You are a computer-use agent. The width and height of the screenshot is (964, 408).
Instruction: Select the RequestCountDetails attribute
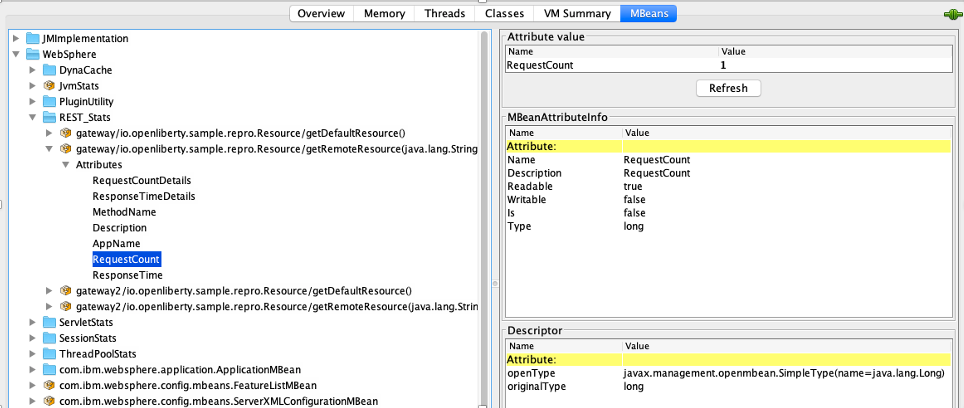coord(141,180)
